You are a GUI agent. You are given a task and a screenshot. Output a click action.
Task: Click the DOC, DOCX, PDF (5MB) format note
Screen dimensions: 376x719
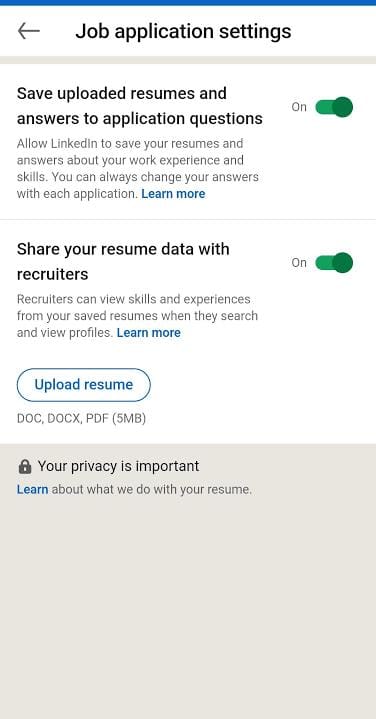[81, 418]
